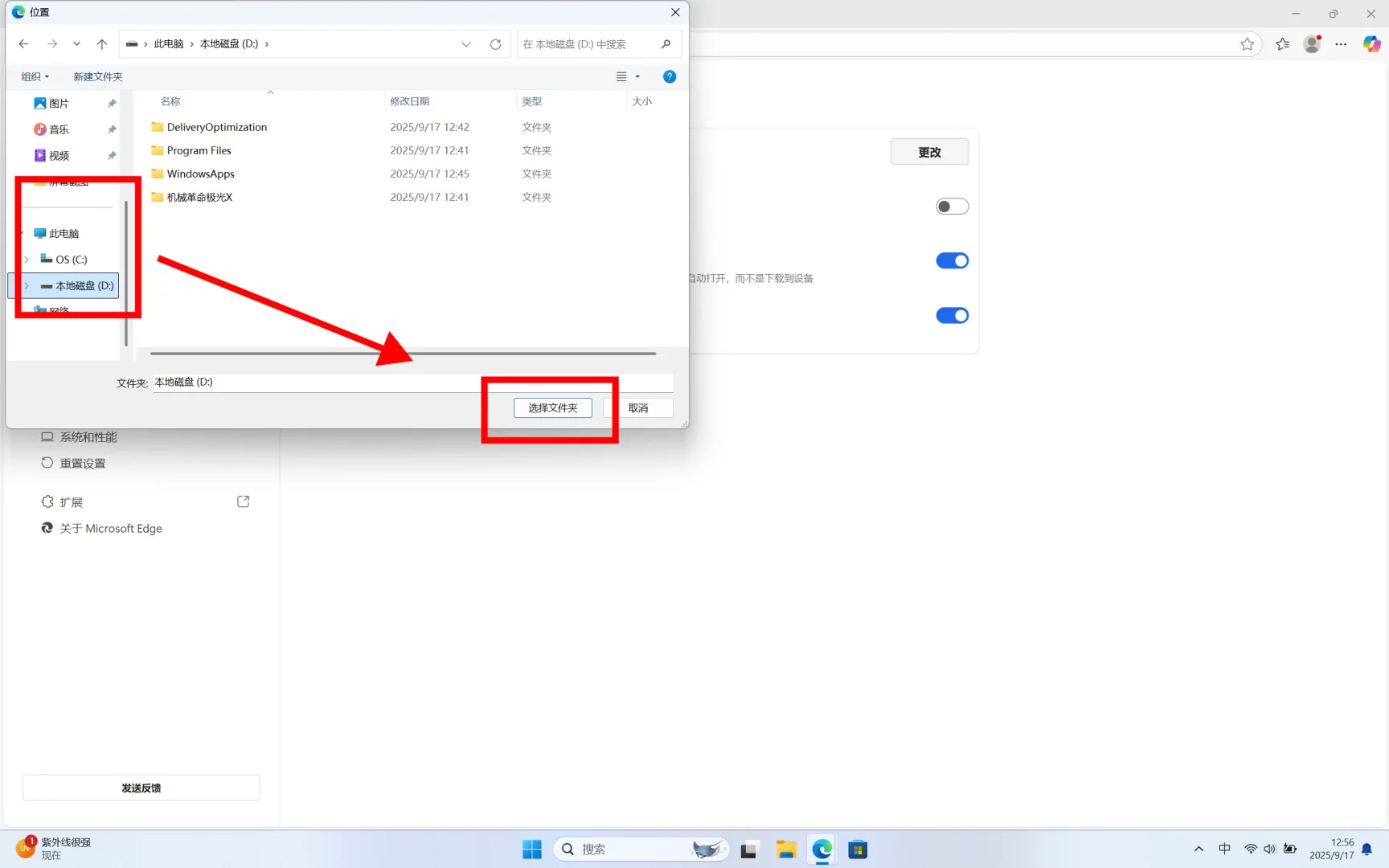Click the 发送反馈 button
Image resolution: width=1389 pixels, height=868 pixels.
[141, 788]
